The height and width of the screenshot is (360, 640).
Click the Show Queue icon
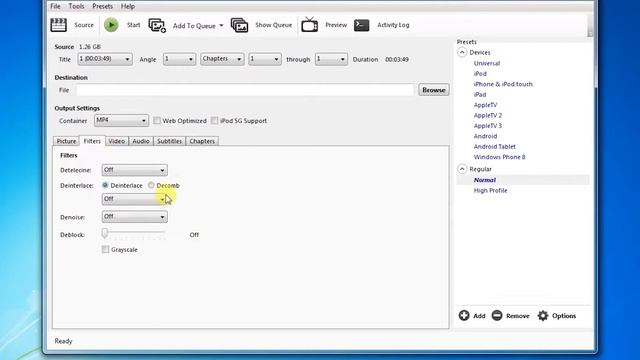240,25
